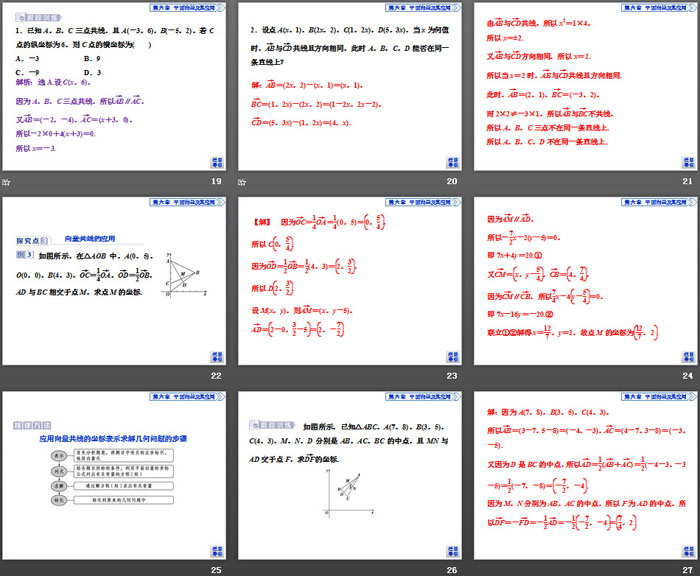Select slide 20 thumbnail
The image size is (700, 576).
pos(350,86)
